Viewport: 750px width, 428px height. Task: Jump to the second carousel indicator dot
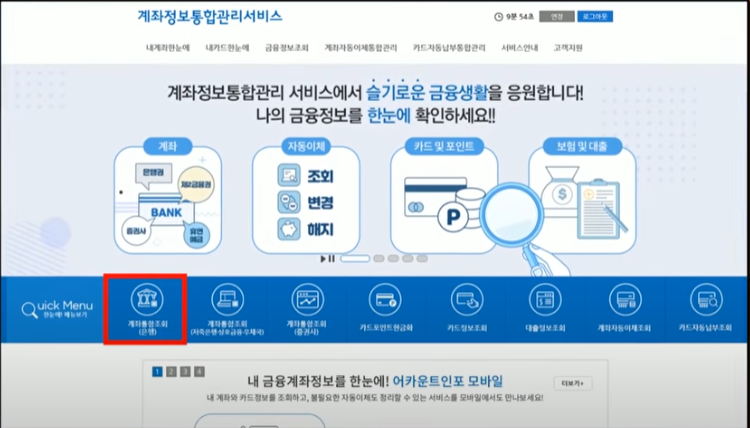tap(379, 259)
